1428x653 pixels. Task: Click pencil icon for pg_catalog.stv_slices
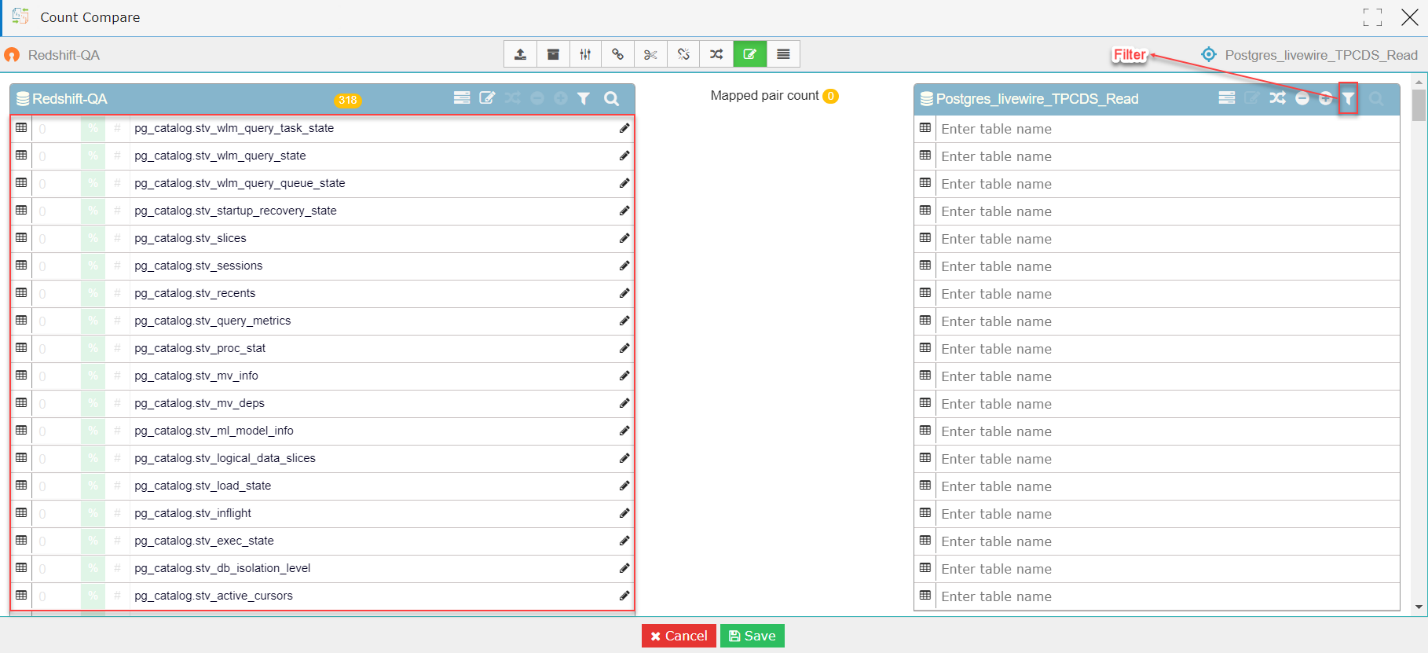(624, 238)
